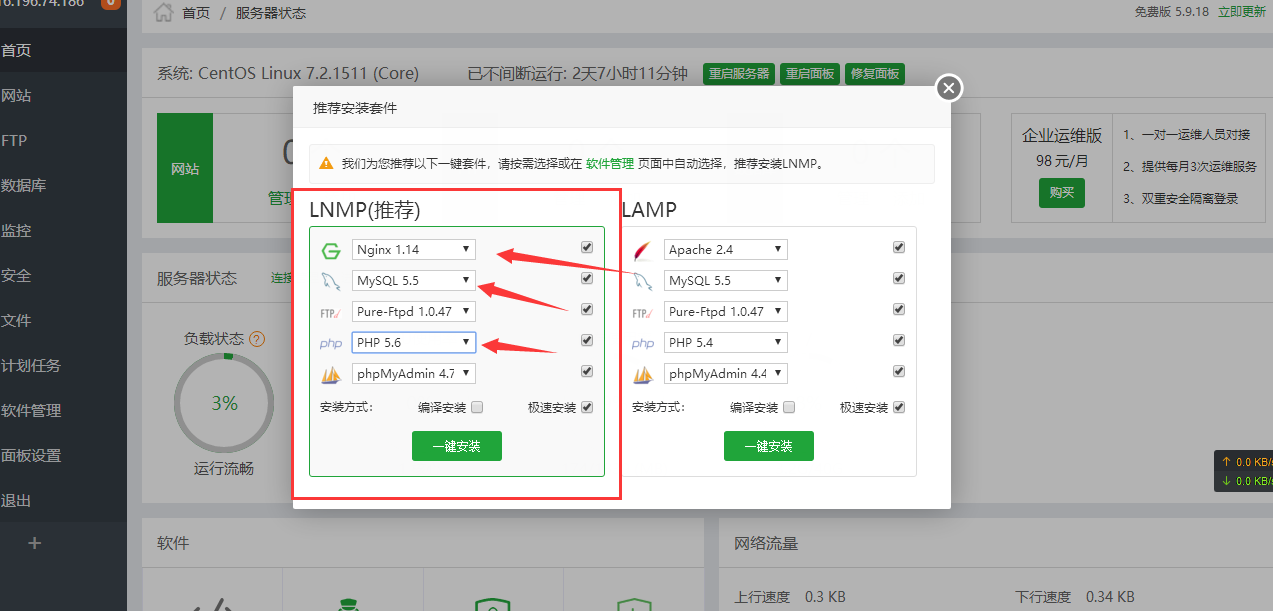1273x611 pixels.
Task: Click the 重启服务器 button
Action: pos(739,73)
